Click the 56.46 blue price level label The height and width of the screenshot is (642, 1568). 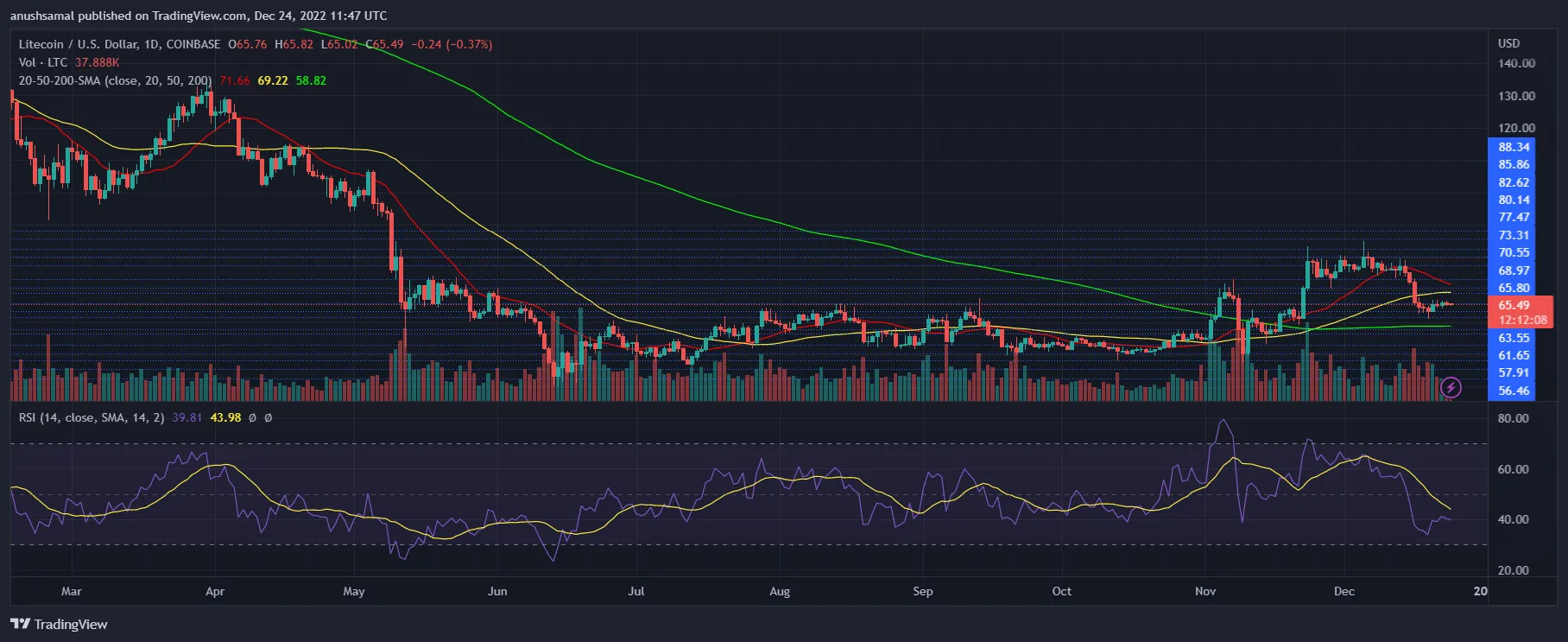click(1514, 391)
